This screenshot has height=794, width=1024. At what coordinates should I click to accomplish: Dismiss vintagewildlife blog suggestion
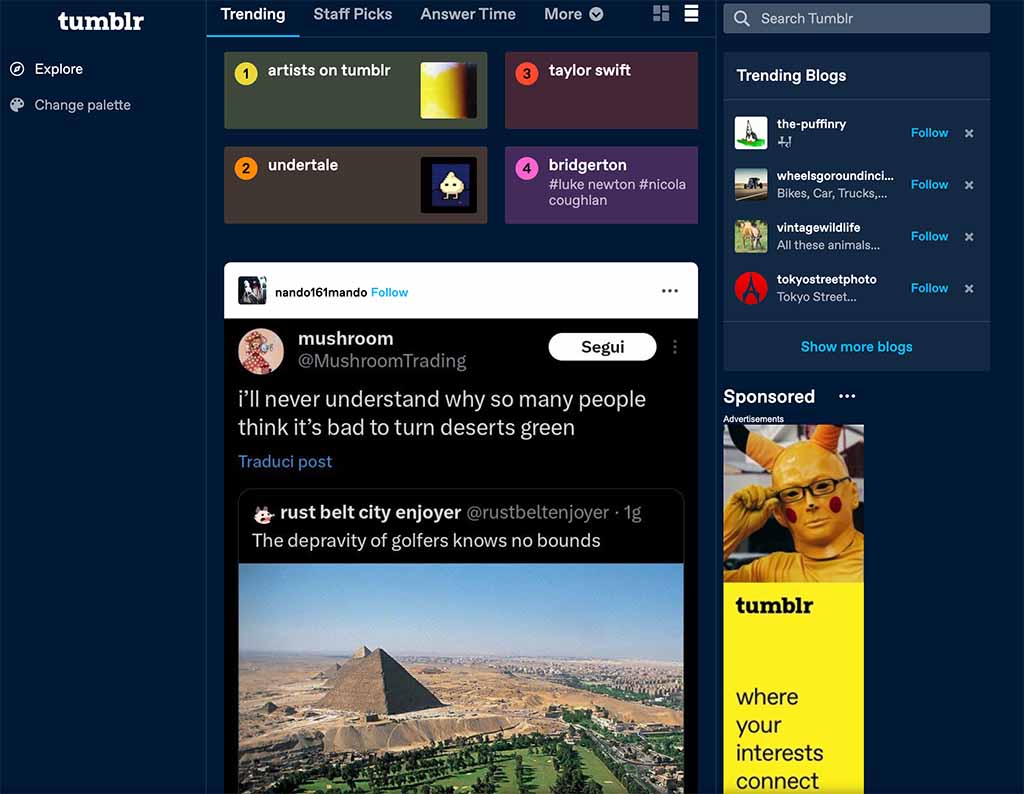point(969,237)
